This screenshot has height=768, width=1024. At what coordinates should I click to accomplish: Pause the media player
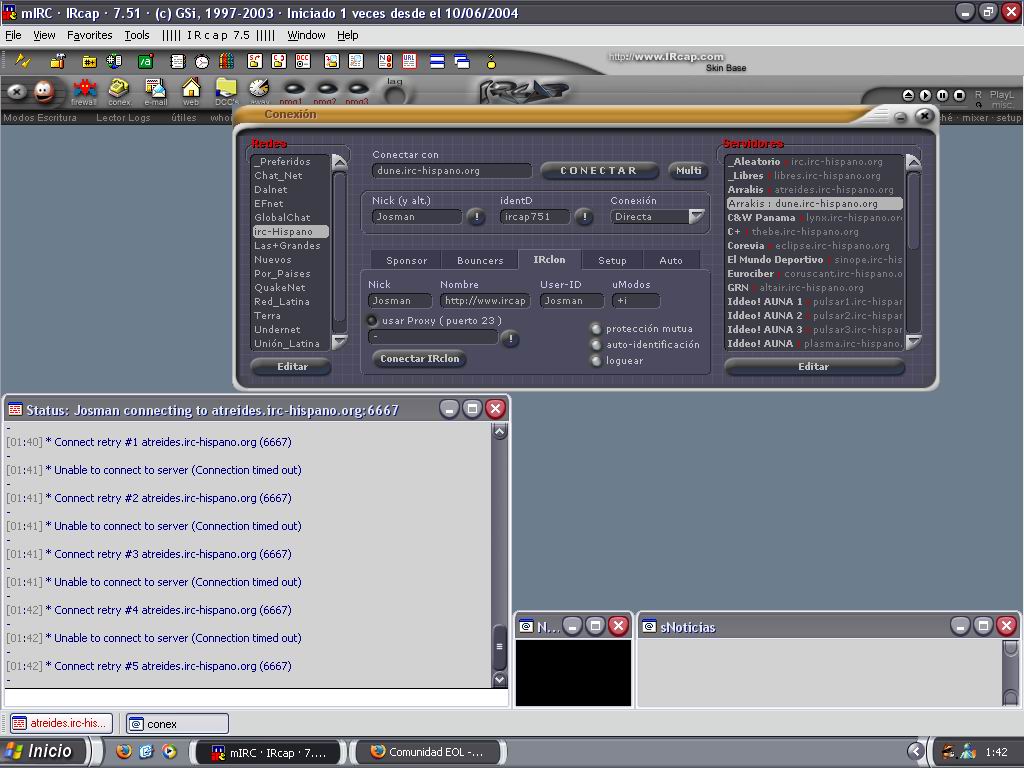(x=942, y=95)
